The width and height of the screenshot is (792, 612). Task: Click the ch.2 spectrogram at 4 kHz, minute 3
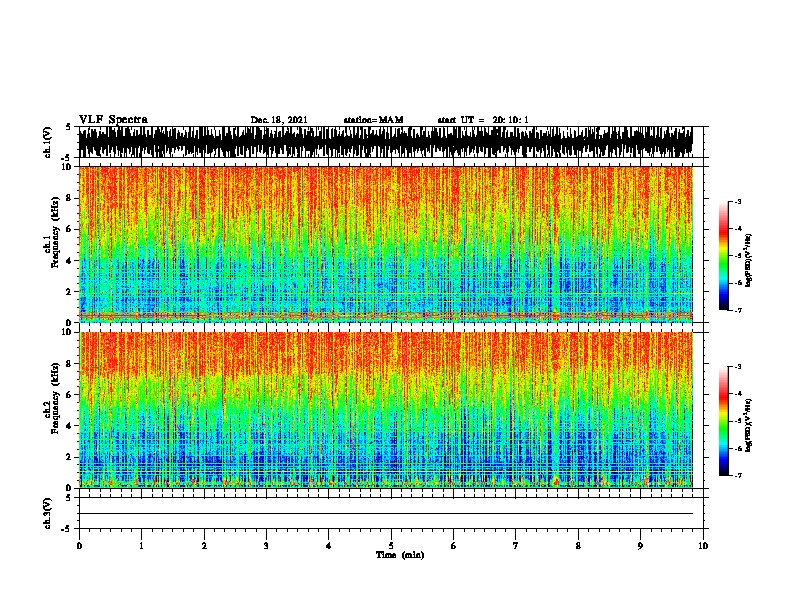tap(266, 426)
